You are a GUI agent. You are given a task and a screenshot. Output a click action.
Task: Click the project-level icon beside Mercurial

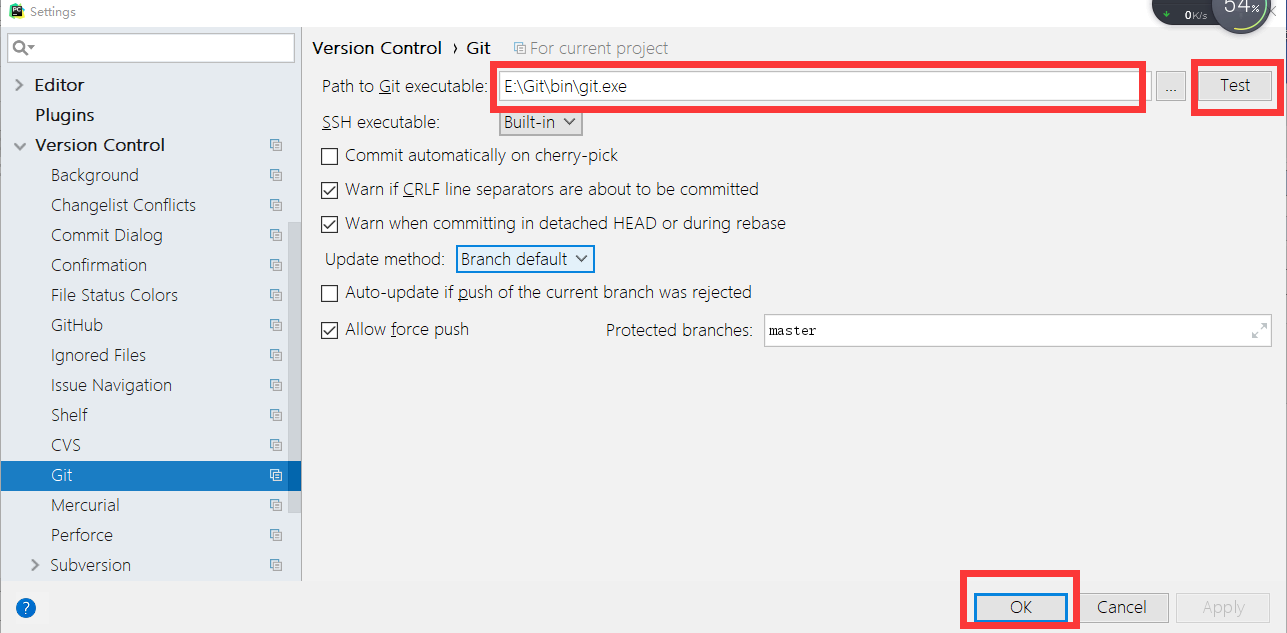click(x=276, y=505)
